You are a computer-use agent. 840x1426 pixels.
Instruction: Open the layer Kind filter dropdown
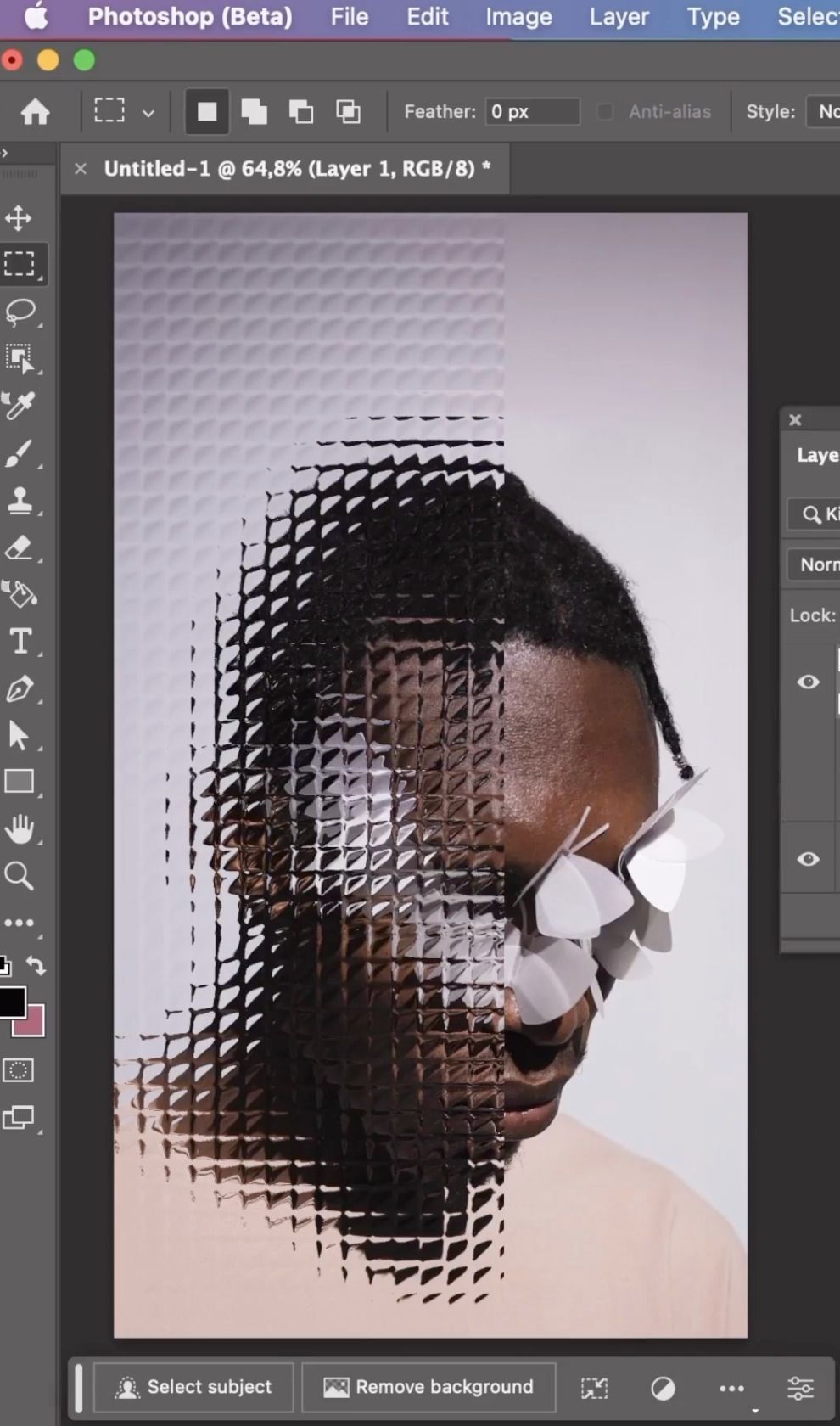pyautogui.click(x=815, y=514)
